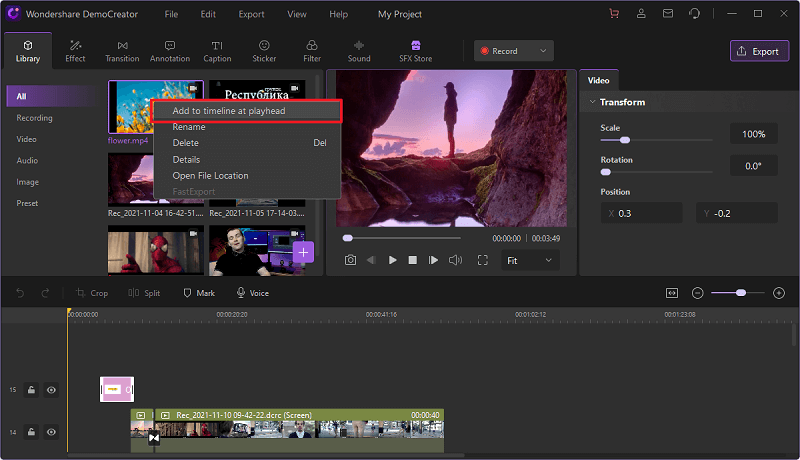Click the Rotation 0.0° value field
Viewport: 800px width, 460px height.
pos(754,166)
